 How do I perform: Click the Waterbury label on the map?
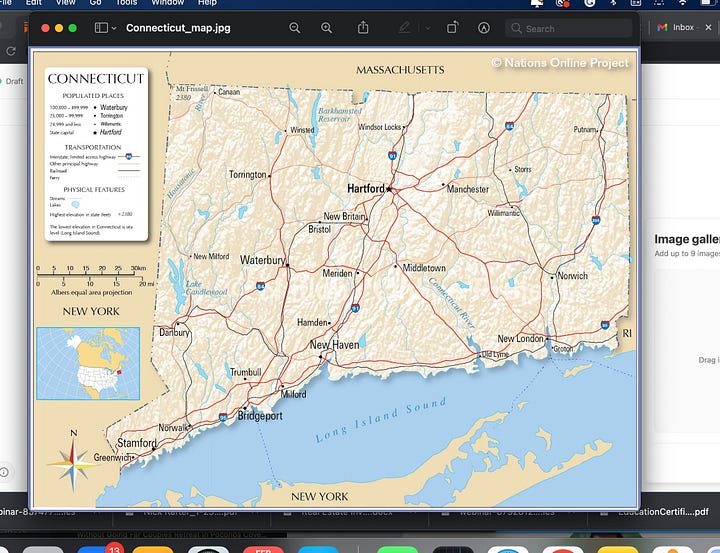(x=262, y=260)
